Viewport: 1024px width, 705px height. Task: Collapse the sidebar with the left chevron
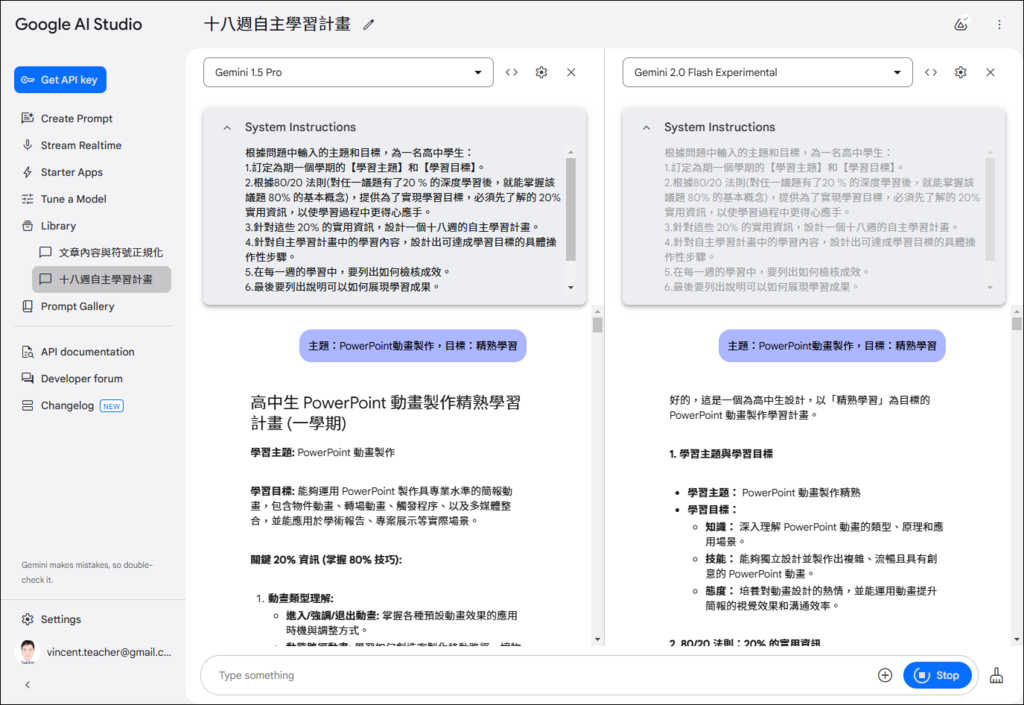[27, 685]
